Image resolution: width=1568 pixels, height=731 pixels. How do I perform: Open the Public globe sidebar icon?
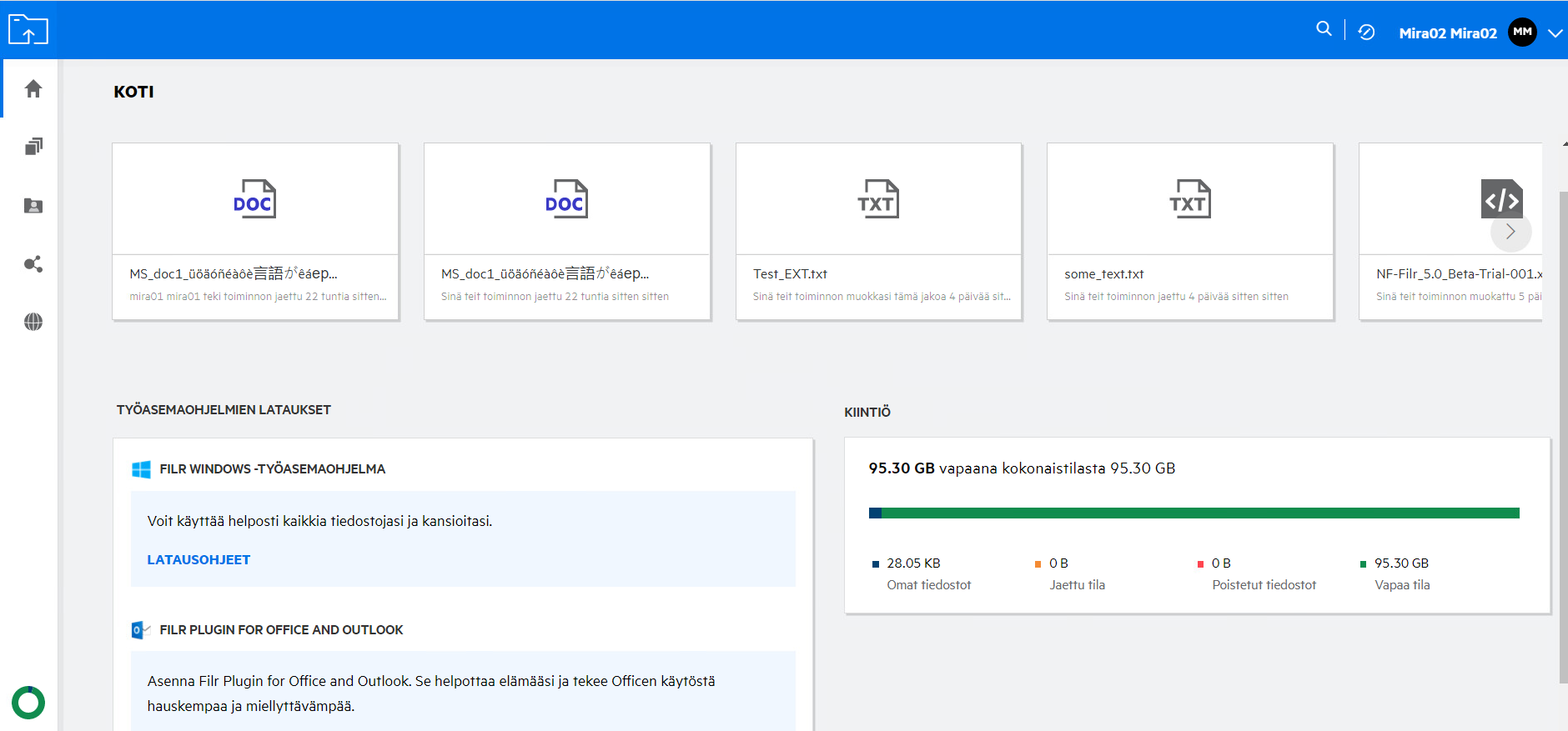click(33, 322)
